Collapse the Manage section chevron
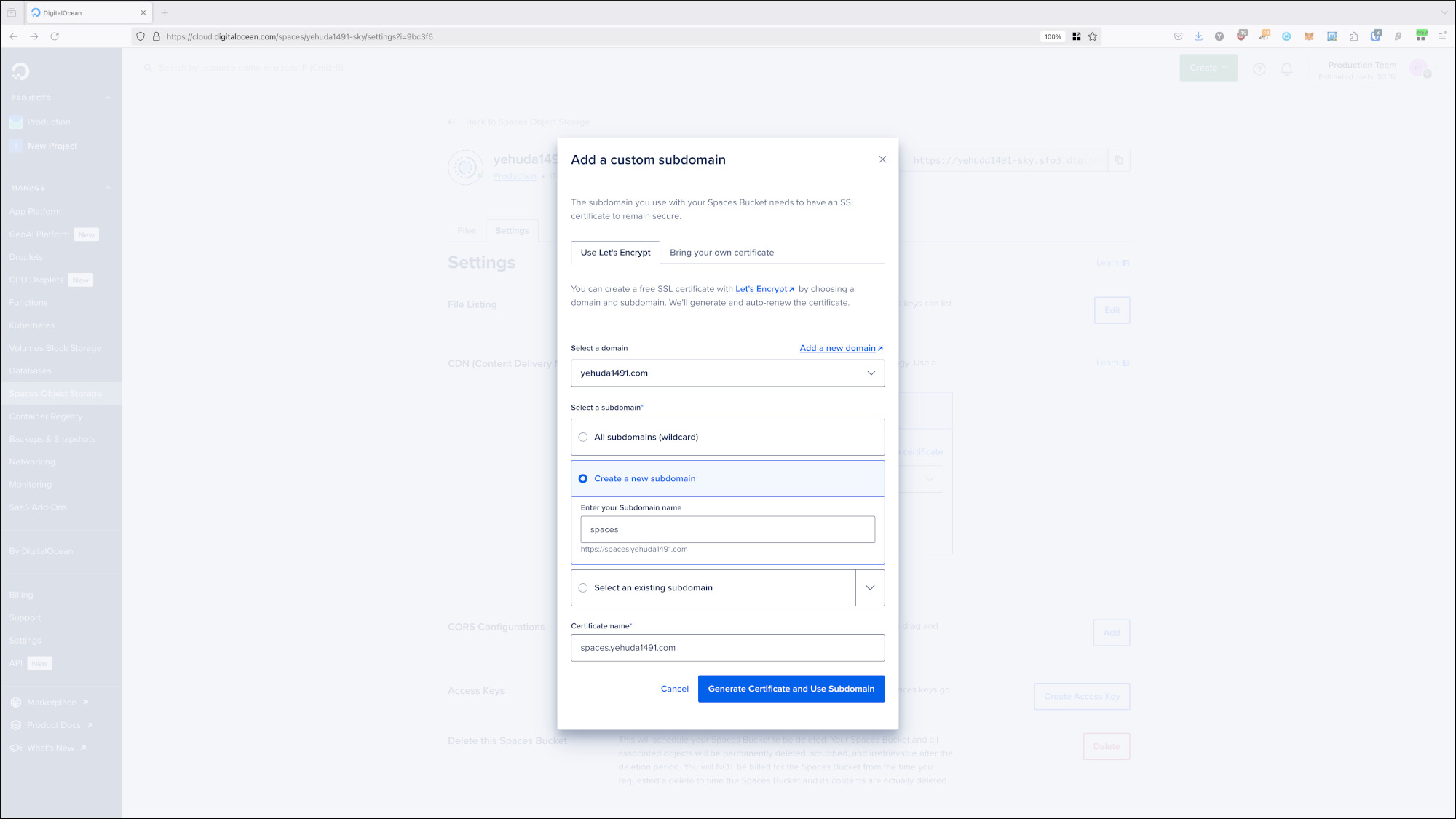 [x=108, y=188]
